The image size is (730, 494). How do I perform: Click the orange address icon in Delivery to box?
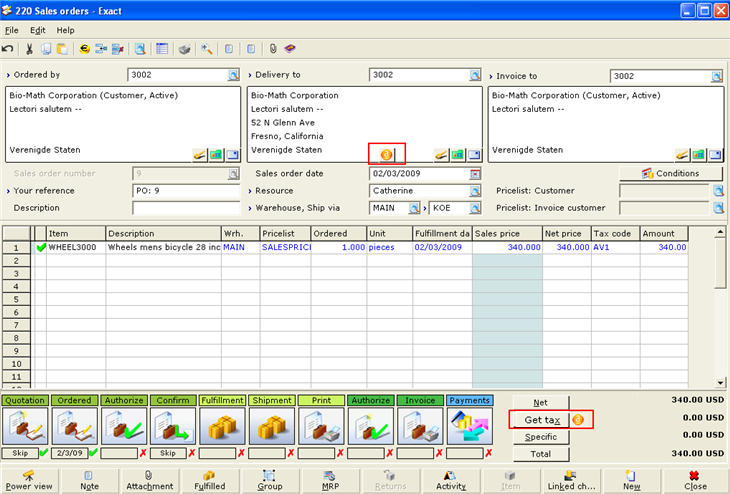tap(386, 155)
